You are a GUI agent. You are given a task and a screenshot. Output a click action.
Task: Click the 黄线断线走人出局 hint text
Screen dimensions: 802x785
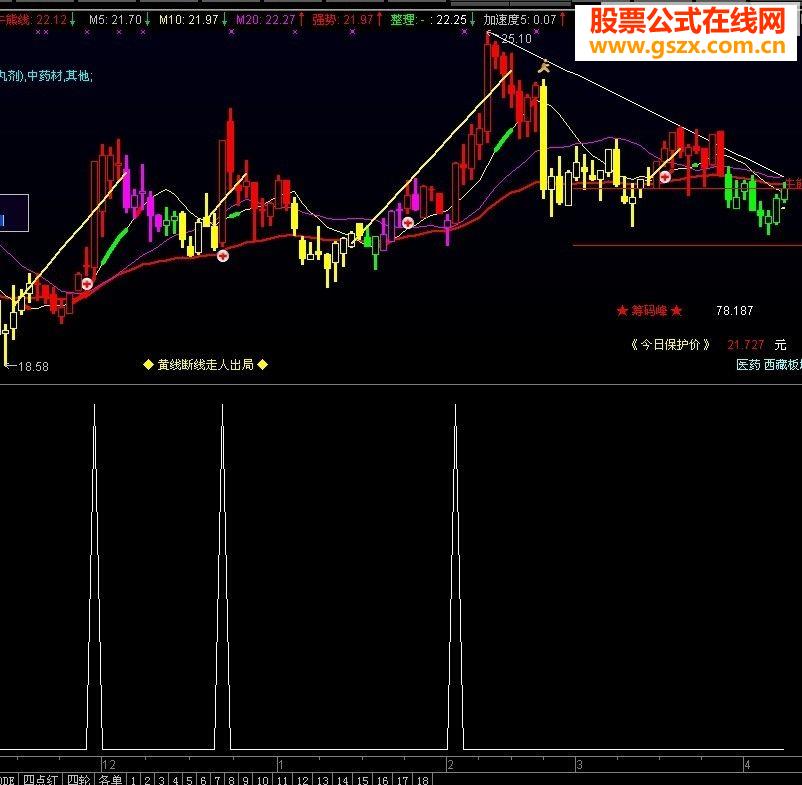205,365
